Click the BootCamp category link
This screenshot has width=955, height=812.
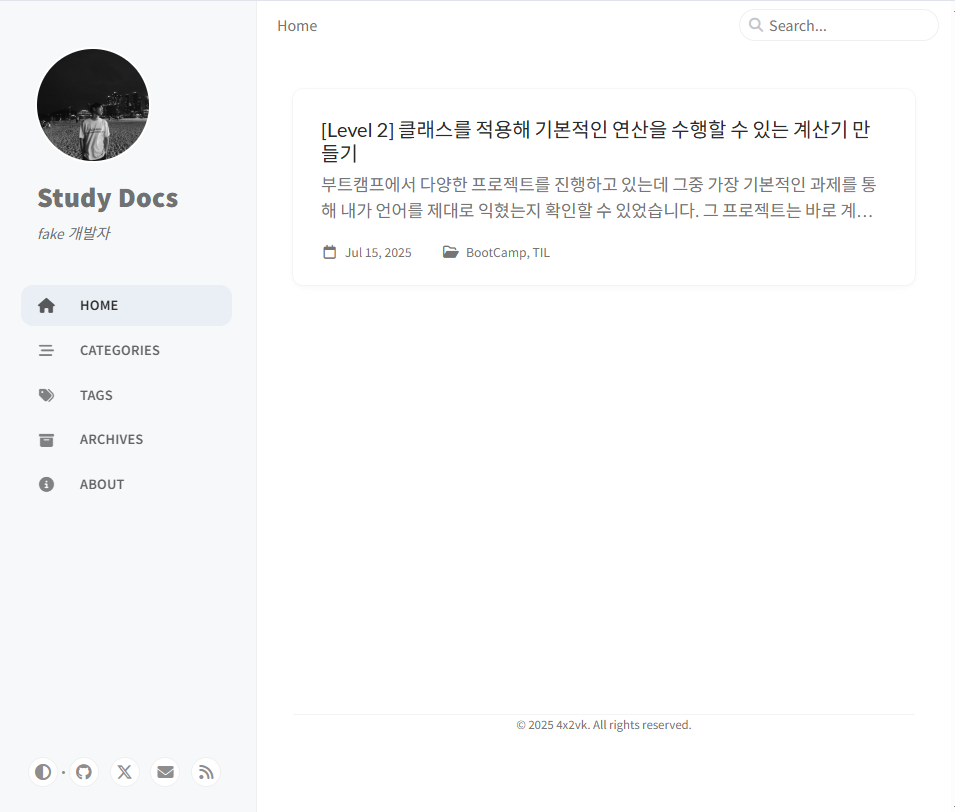(x=494, y=252)
